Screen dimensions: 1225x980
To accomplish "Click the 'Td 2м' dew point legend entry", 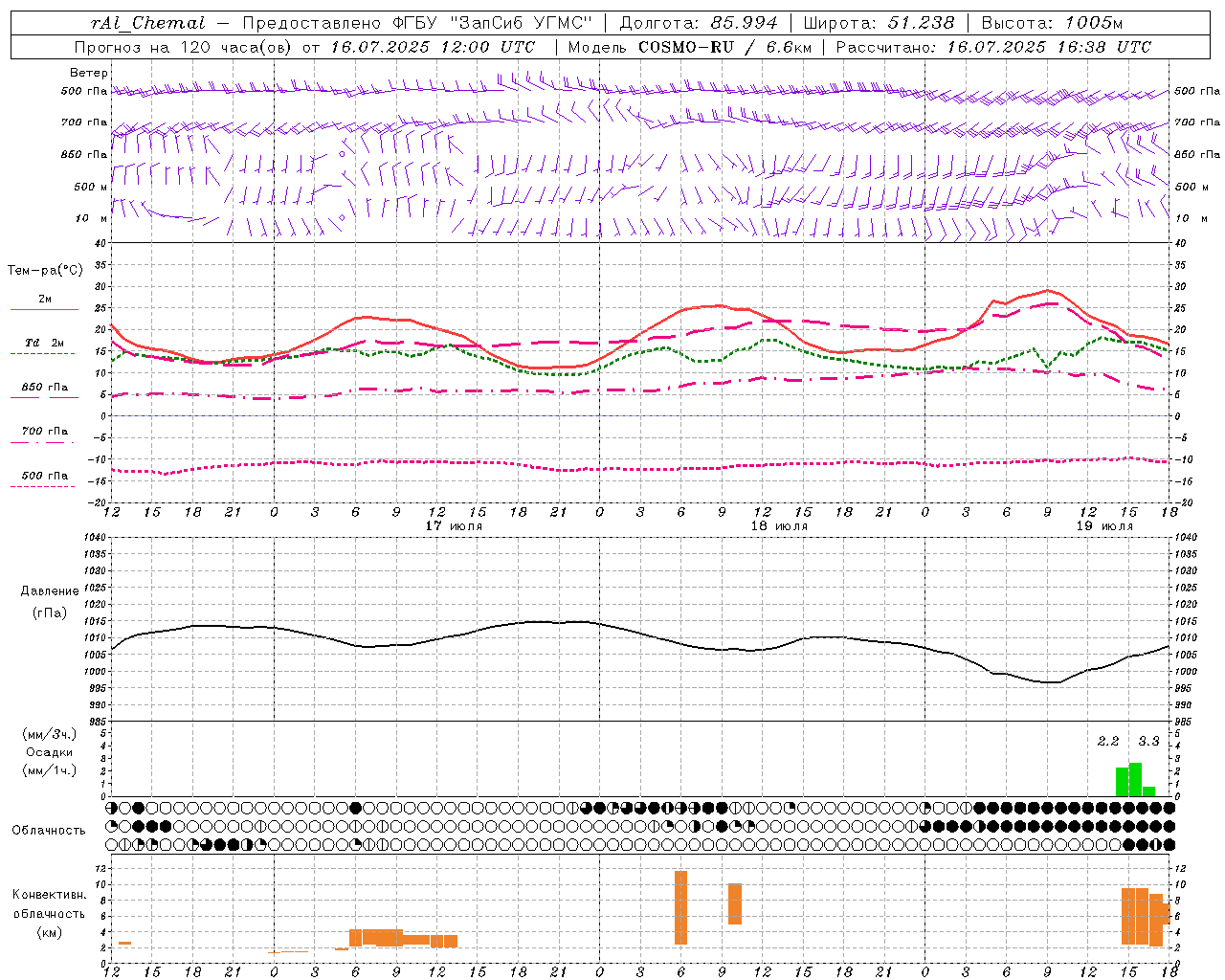I will pyautogui.click(x=44, y=343).
